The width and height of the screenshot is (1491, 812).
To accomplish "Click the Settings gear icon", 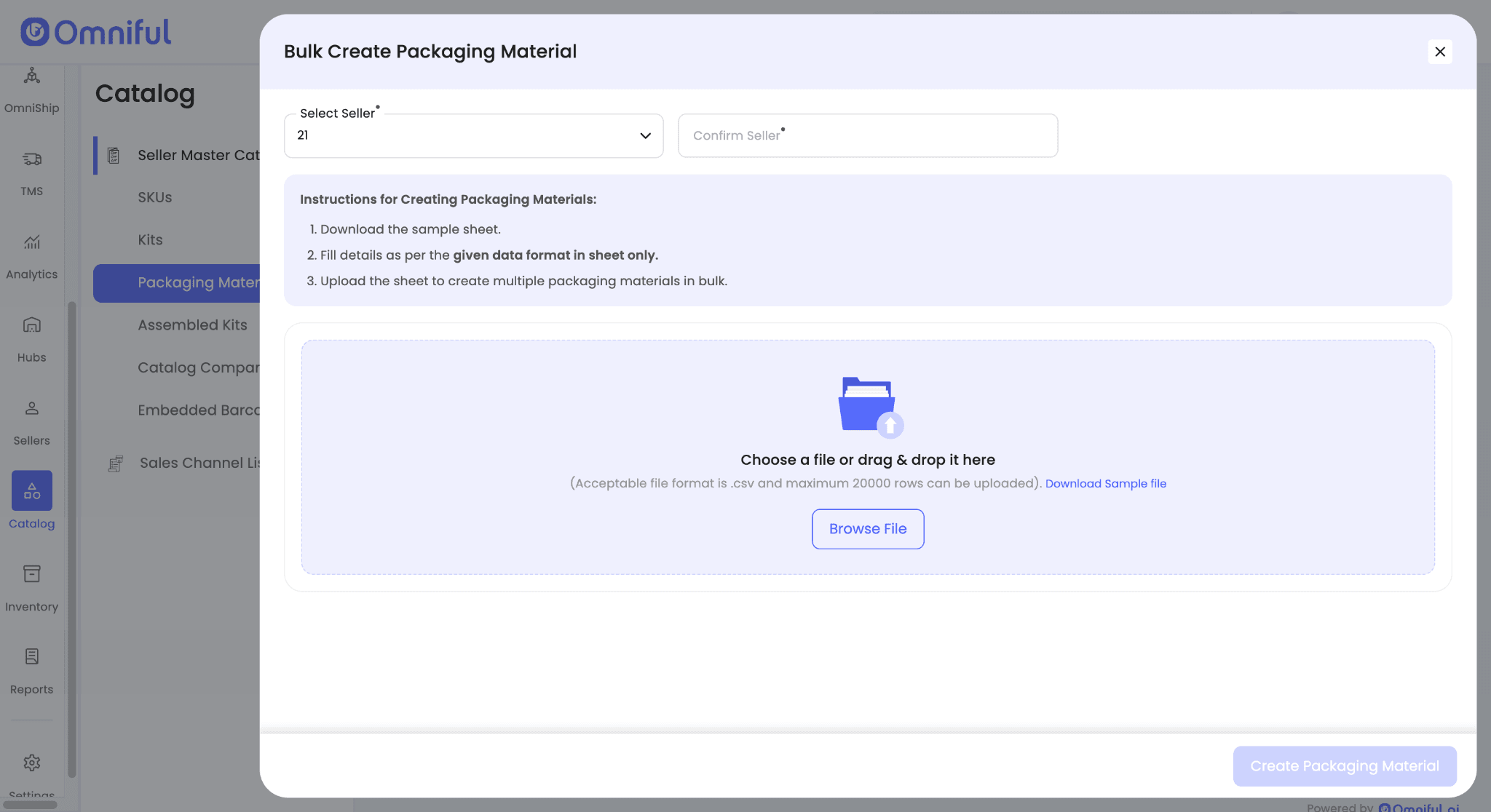I will point(31,763).
